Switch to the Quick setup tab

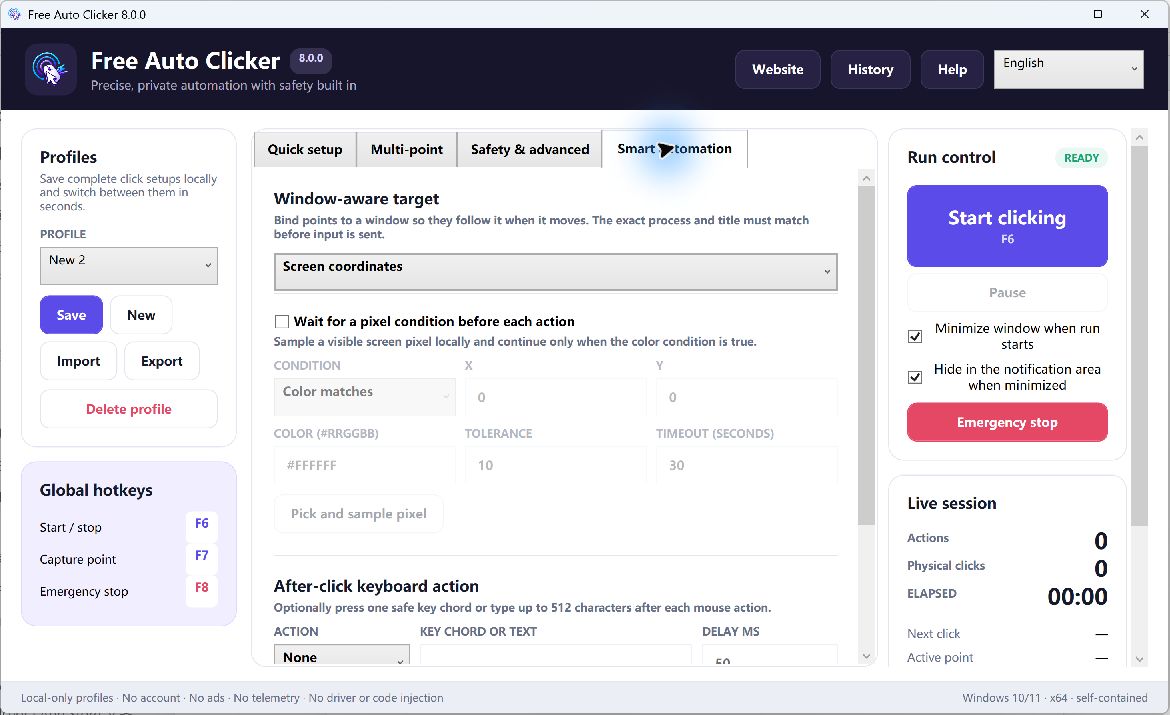pos(305,149)
